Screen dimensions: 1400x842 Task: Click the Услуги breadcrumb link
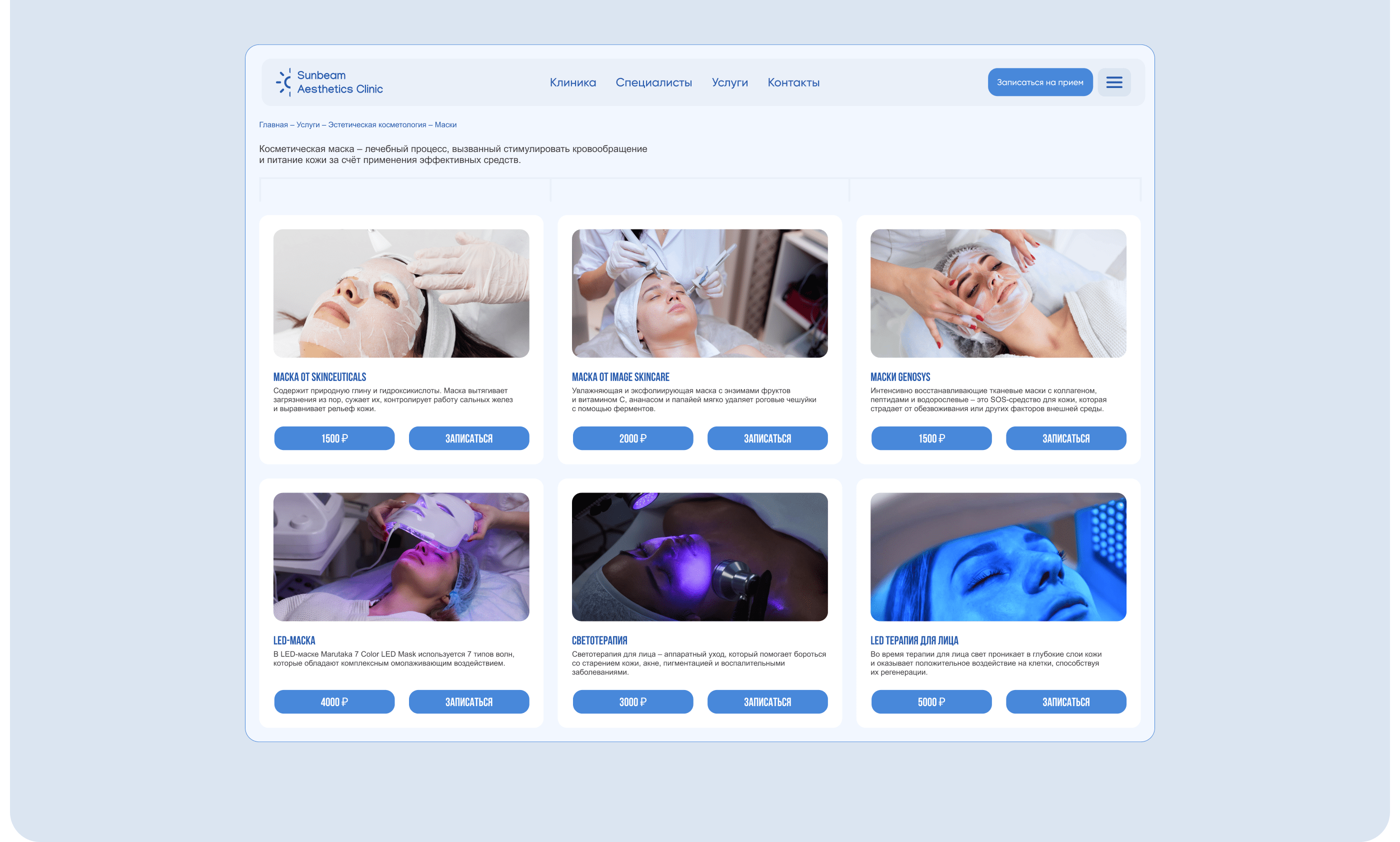pyautogui.click(x=308, y=125)
